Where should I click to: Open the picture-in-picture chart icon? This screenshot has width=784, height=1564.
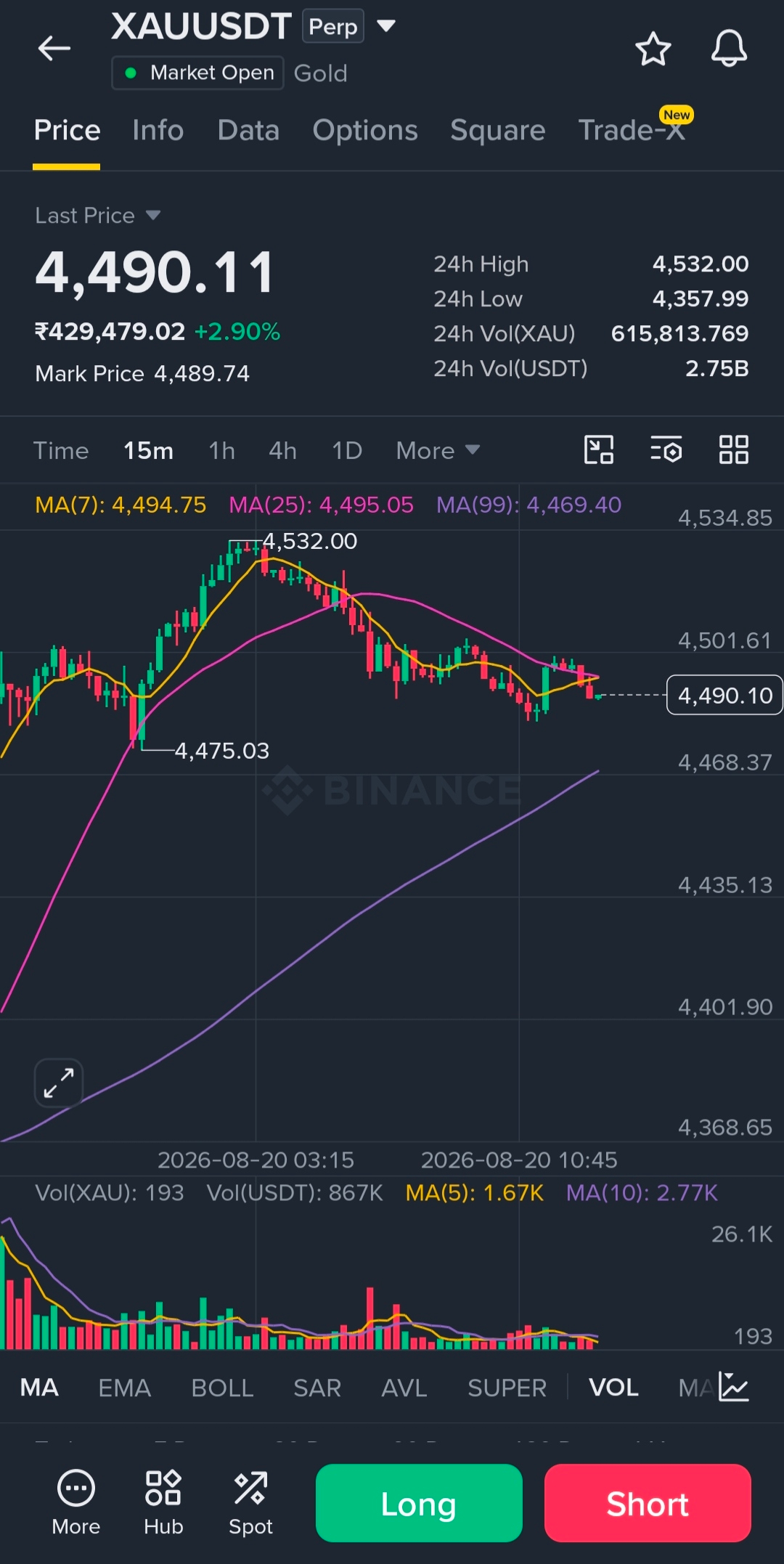pos(599,449)
